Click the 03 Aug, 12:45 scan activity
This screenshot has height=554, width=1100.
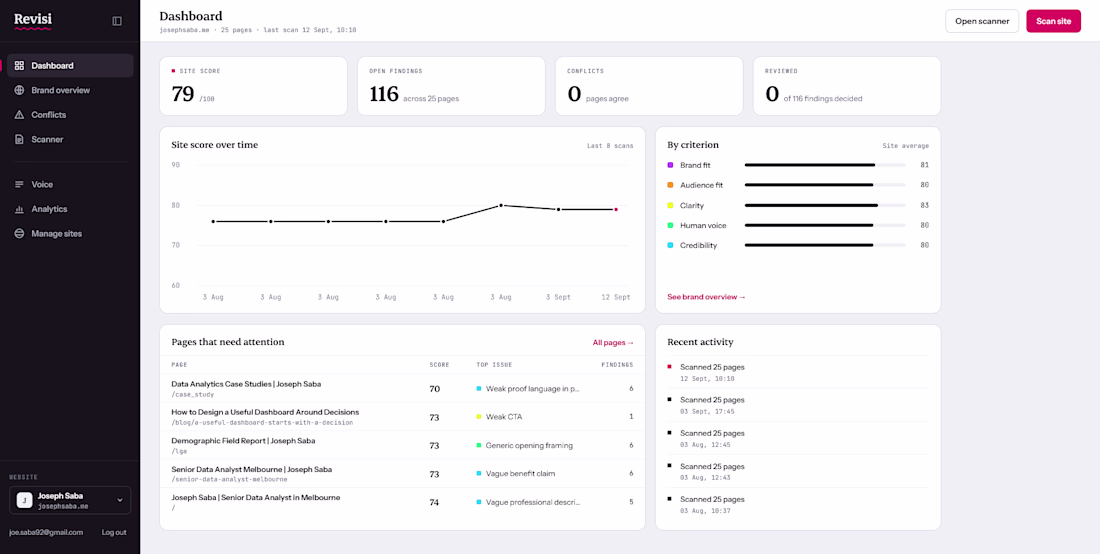pyautogui.click(x=798, y=438)
